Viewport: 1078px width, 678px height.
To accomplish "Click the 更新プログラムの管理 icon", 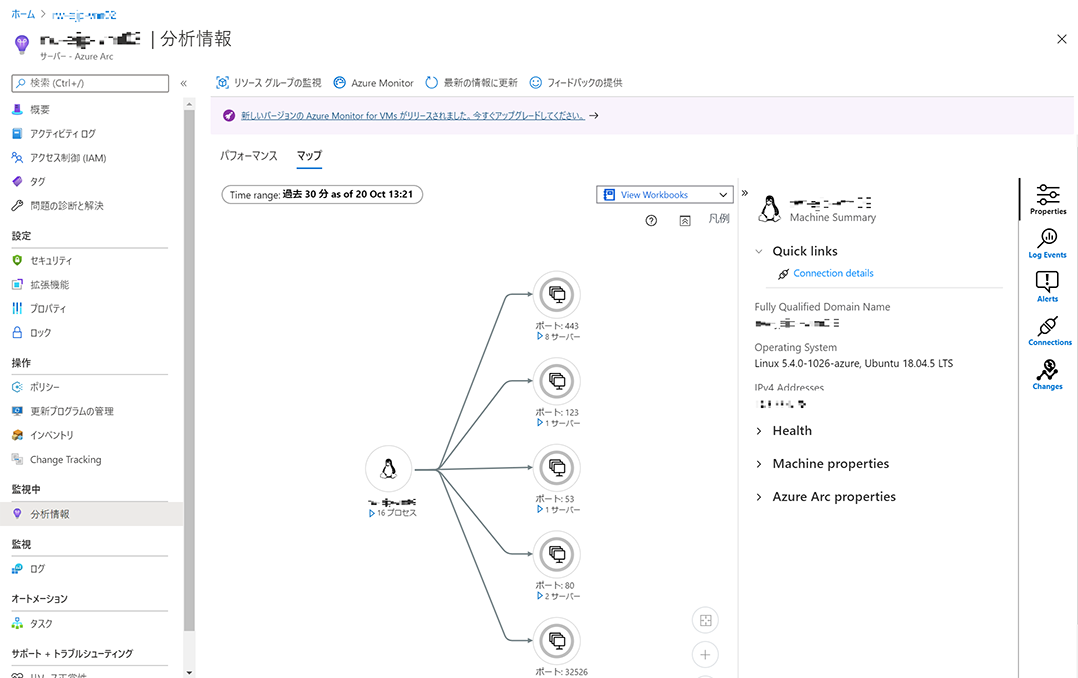I will (17, 411).
